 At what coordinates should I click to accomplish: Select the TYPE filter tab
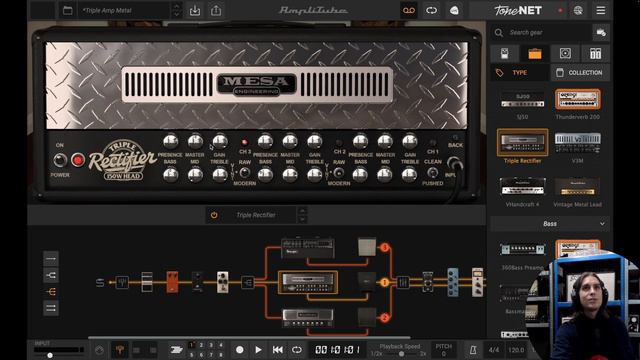(520, 73)
